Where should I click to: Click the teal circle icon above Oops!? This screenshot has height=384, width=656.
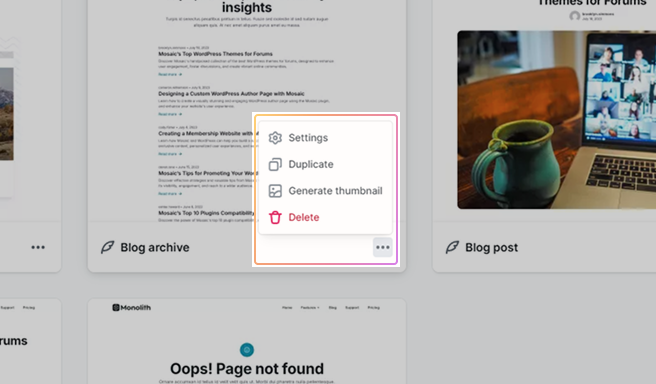pyautogui.click(x=247, y=350)
